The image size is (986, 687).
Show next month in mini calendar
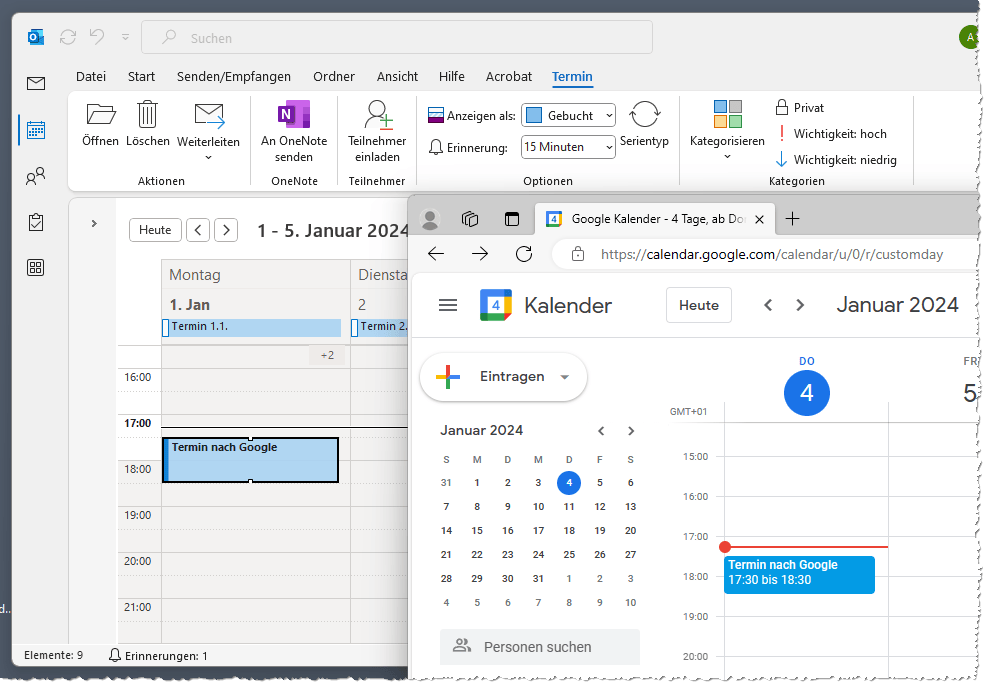pos(631,431)
